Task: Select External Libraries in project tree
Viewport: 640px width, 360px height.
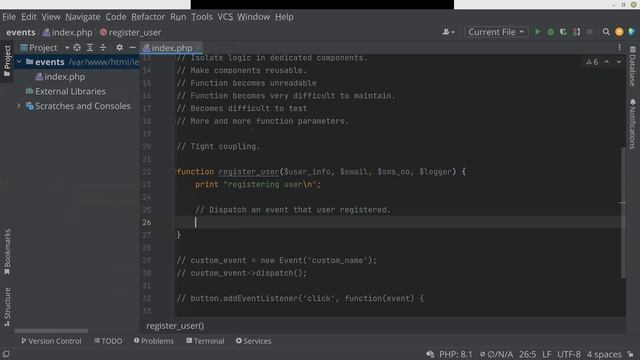Action: (x=65, y=91)
